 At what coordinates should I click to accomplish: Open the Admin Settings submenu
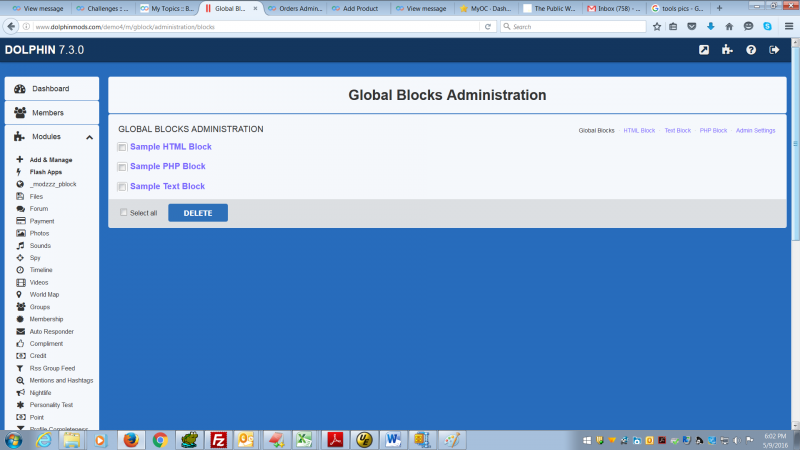(x=755, y=131)
